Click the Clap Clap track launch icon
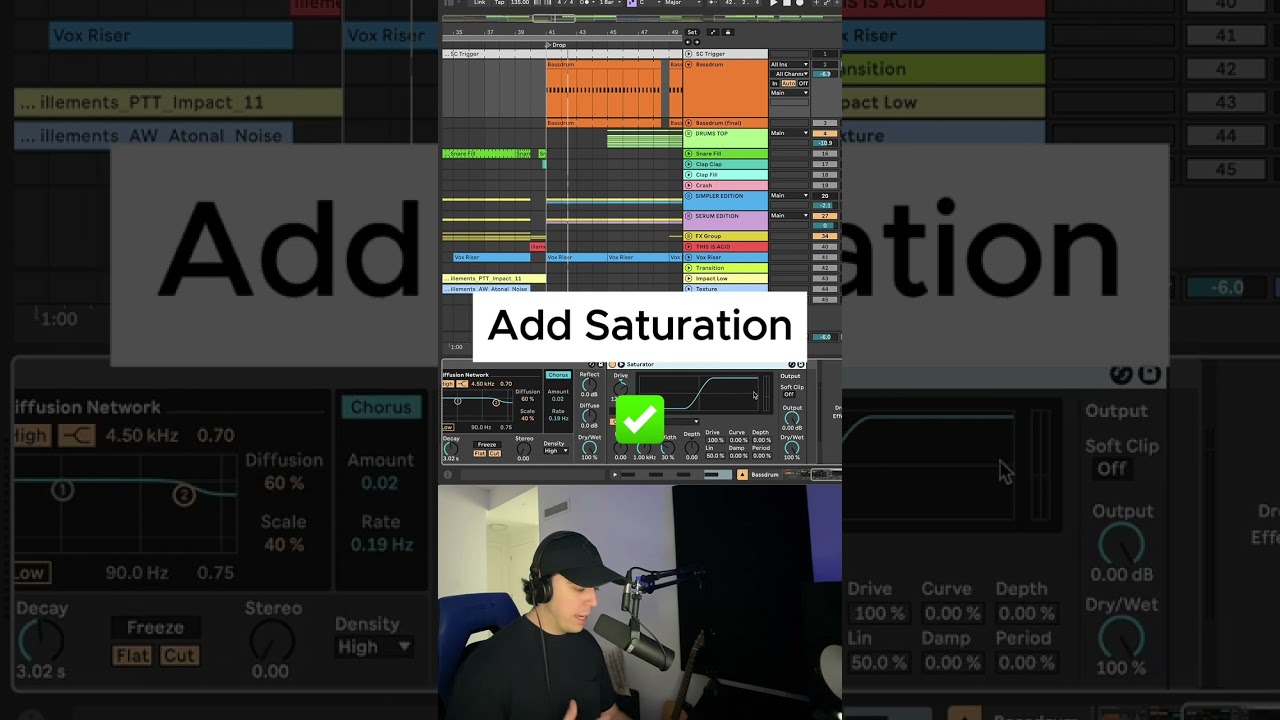Screen dimensions: 1280x720 coord(689,164)
